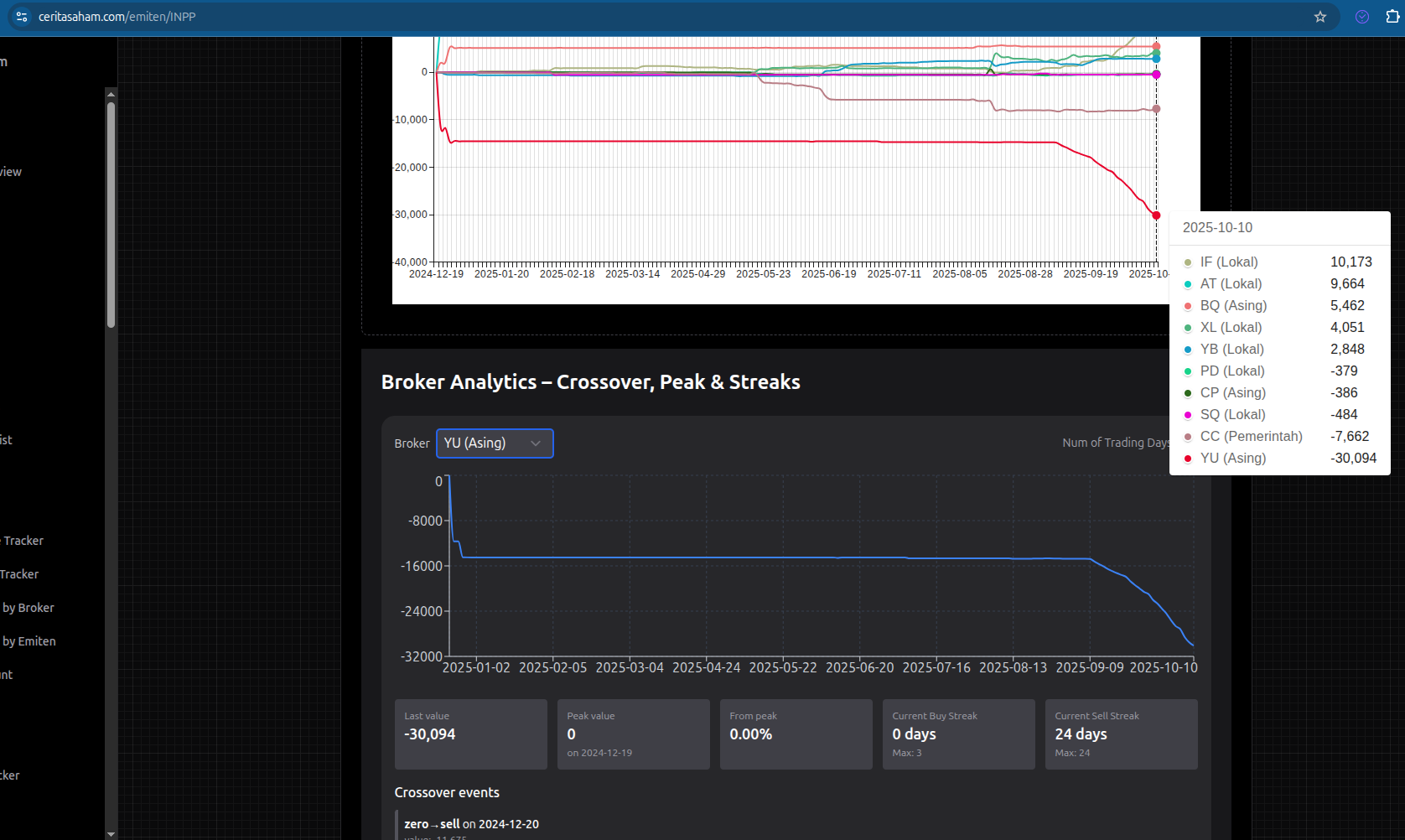Click the red YU endpoint marker on chart
This screenshot has height=840, width=1405.
point(1156,215)
